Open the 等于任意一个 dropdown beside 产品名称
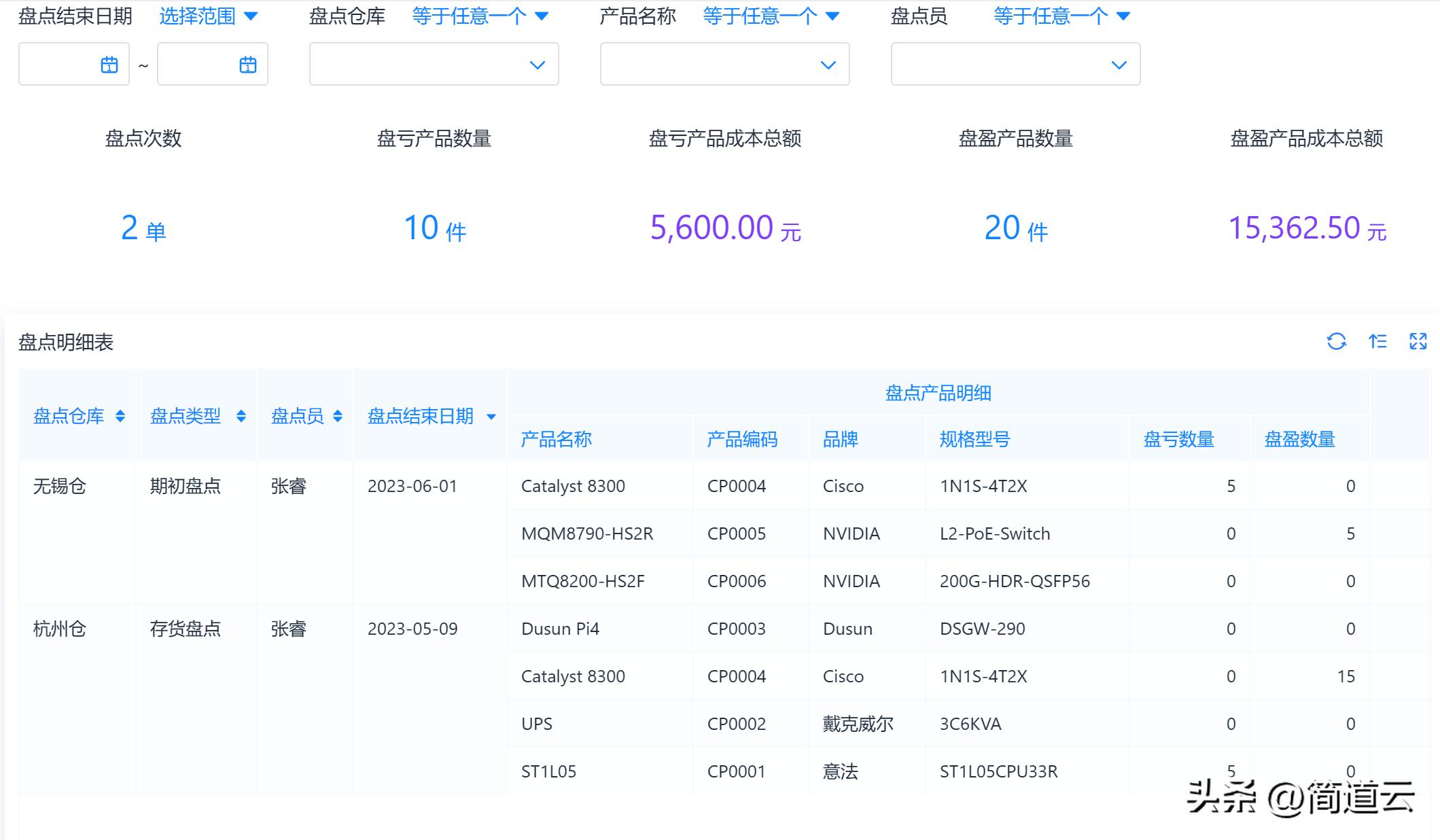The image size is (1440, 840). click(x=769, y=16)
